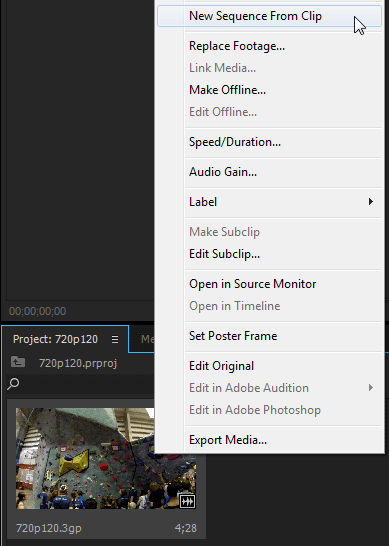Select Set Poster Frame

pos(233,336)
